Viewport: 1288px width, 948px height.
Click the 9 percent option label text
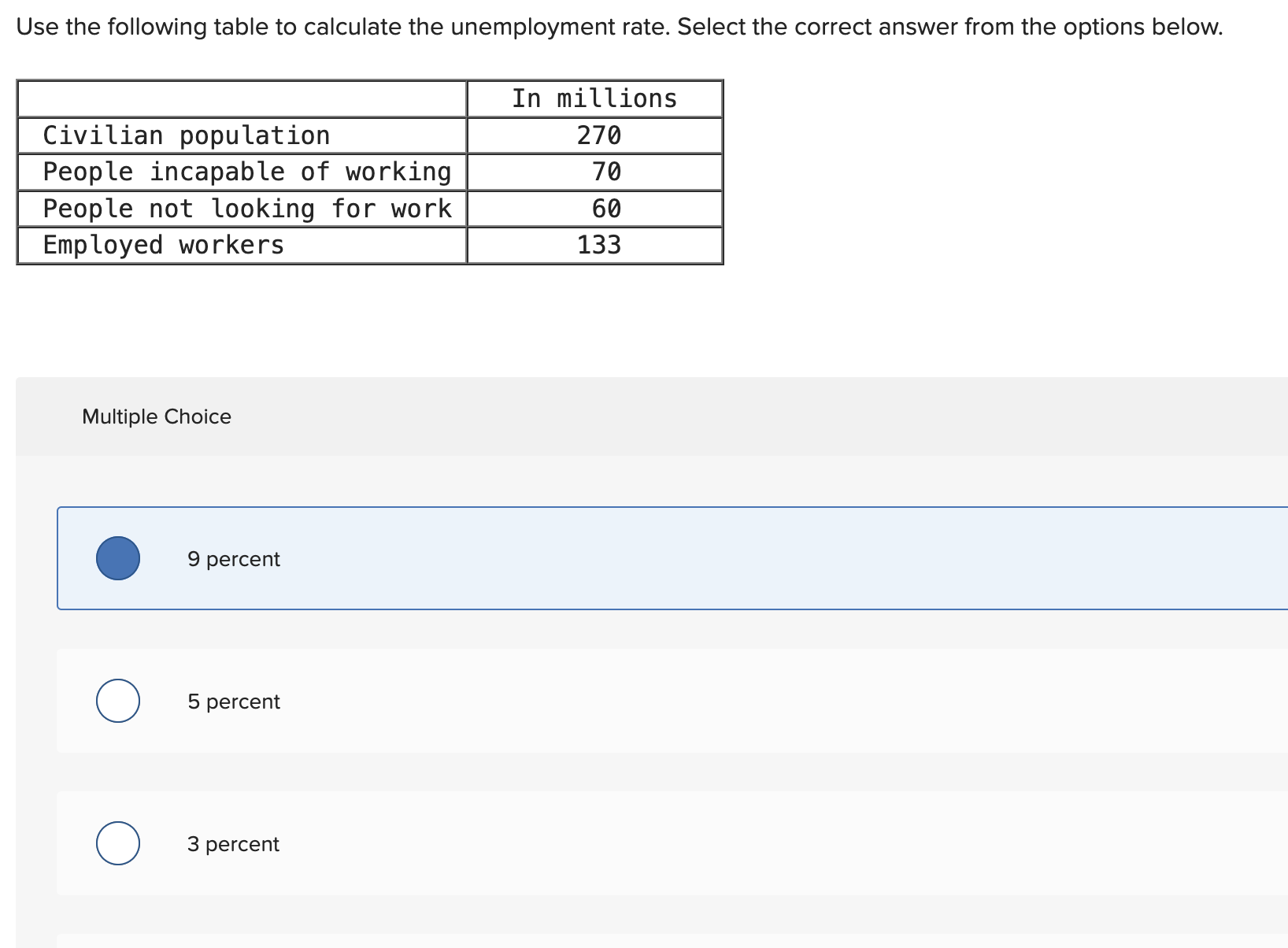(x=233, y=559)
